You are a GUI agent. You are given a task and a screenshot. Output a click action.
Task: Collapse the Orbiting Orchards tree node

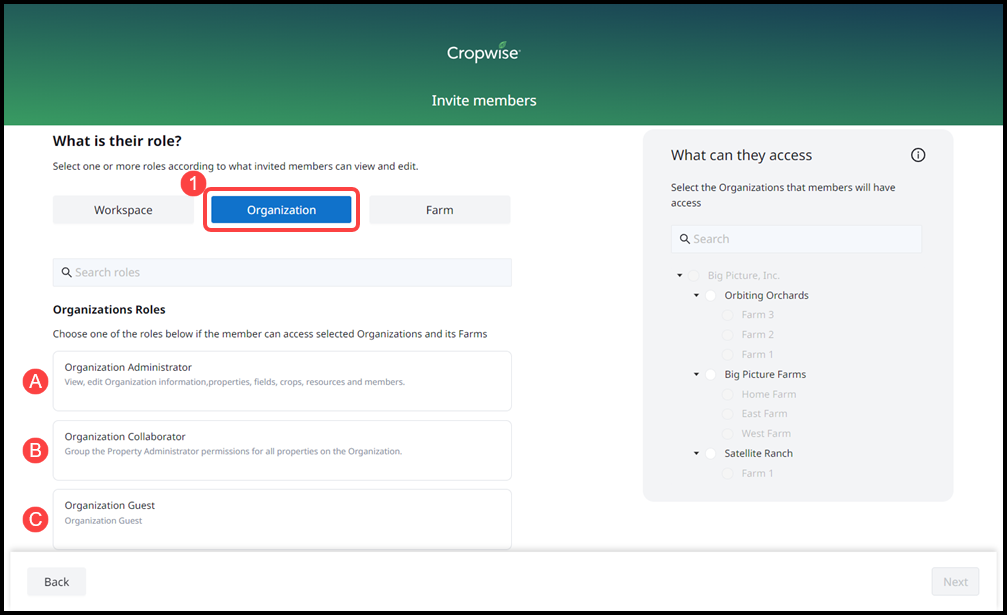(x=696, y=295)
